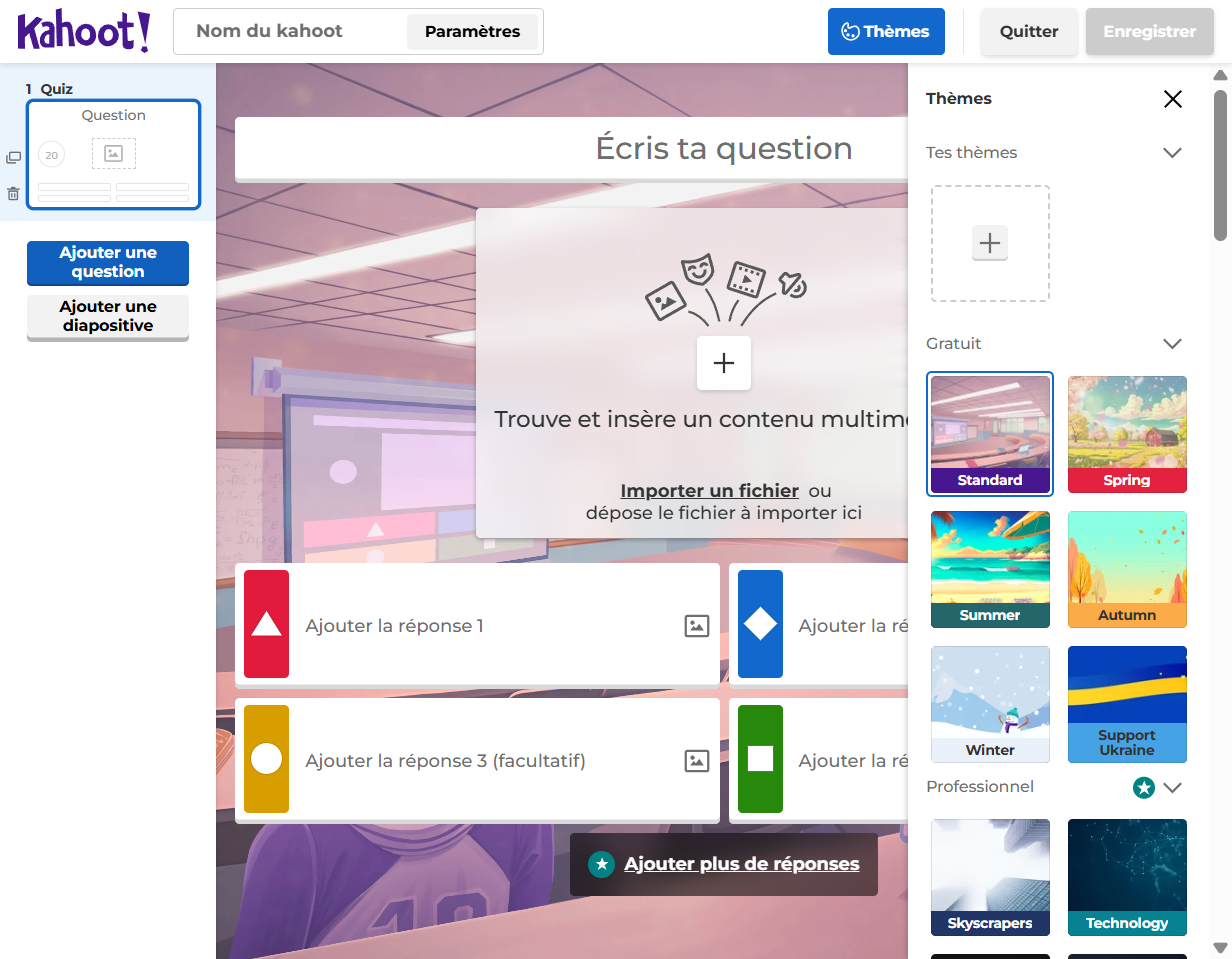Click Ajouter plus de réponses link
This screenshot has width=1232, height=959.
741,864
